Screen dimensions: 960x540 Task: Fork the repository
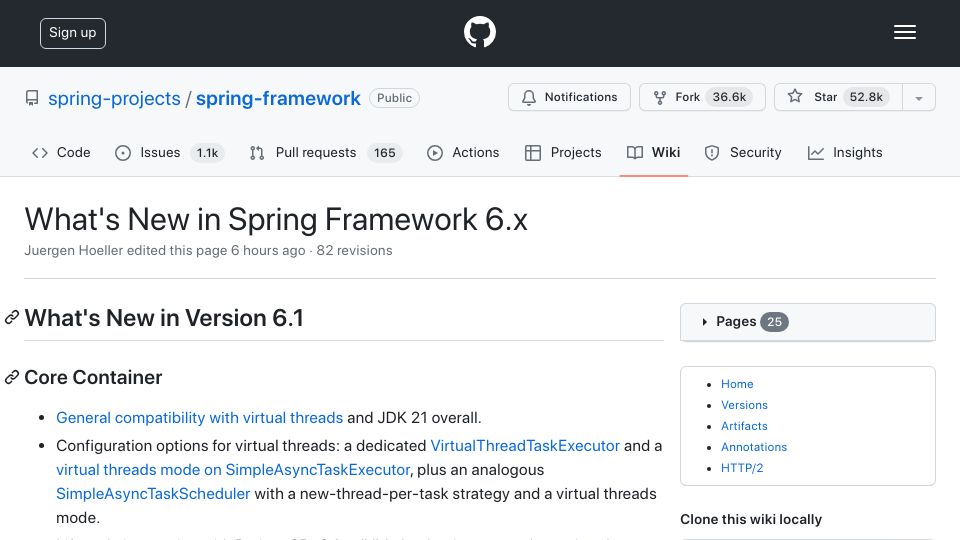point(702,97)
